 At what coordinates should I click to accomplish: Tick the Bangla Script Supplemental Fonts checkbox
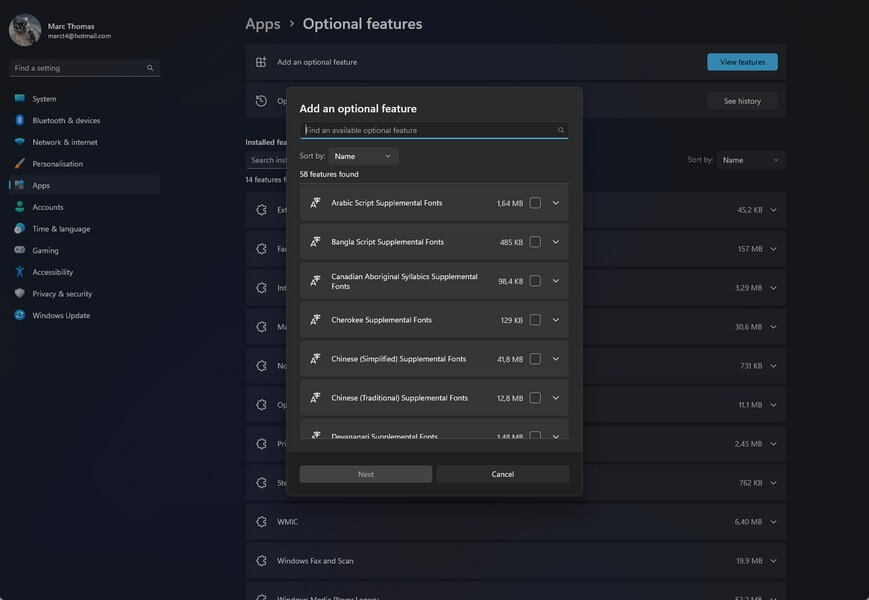535,242
